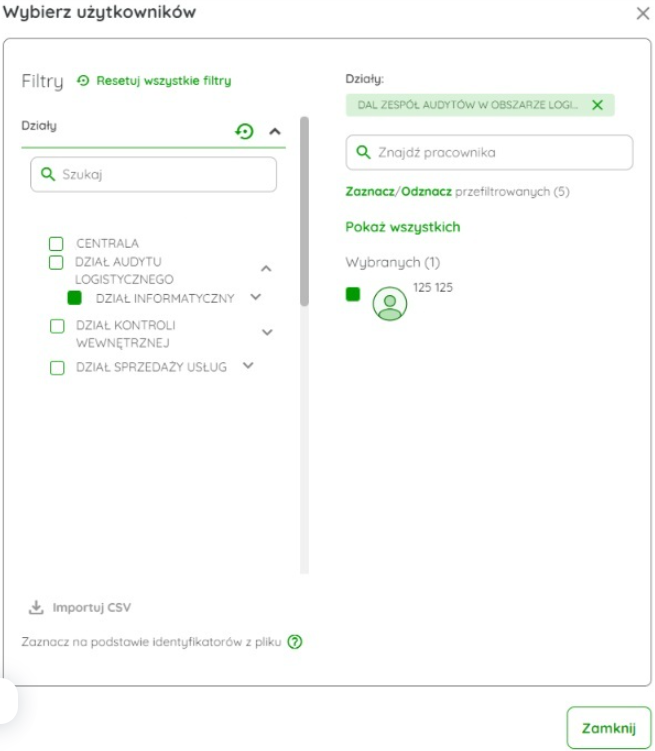Image resolution: width=655 pixels, height=751 pixels.
Task: Click the help question mark icon
Action: tap(294, 642)
